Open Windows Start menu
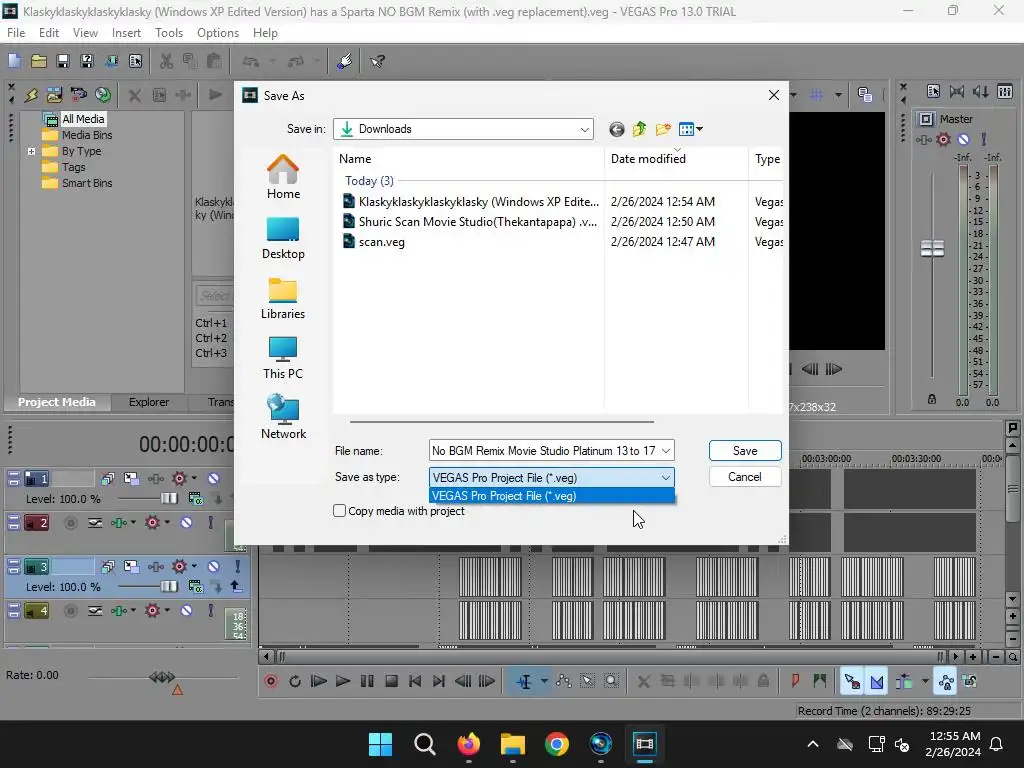This screenshot has width=1024, height=768. point(380,743)
